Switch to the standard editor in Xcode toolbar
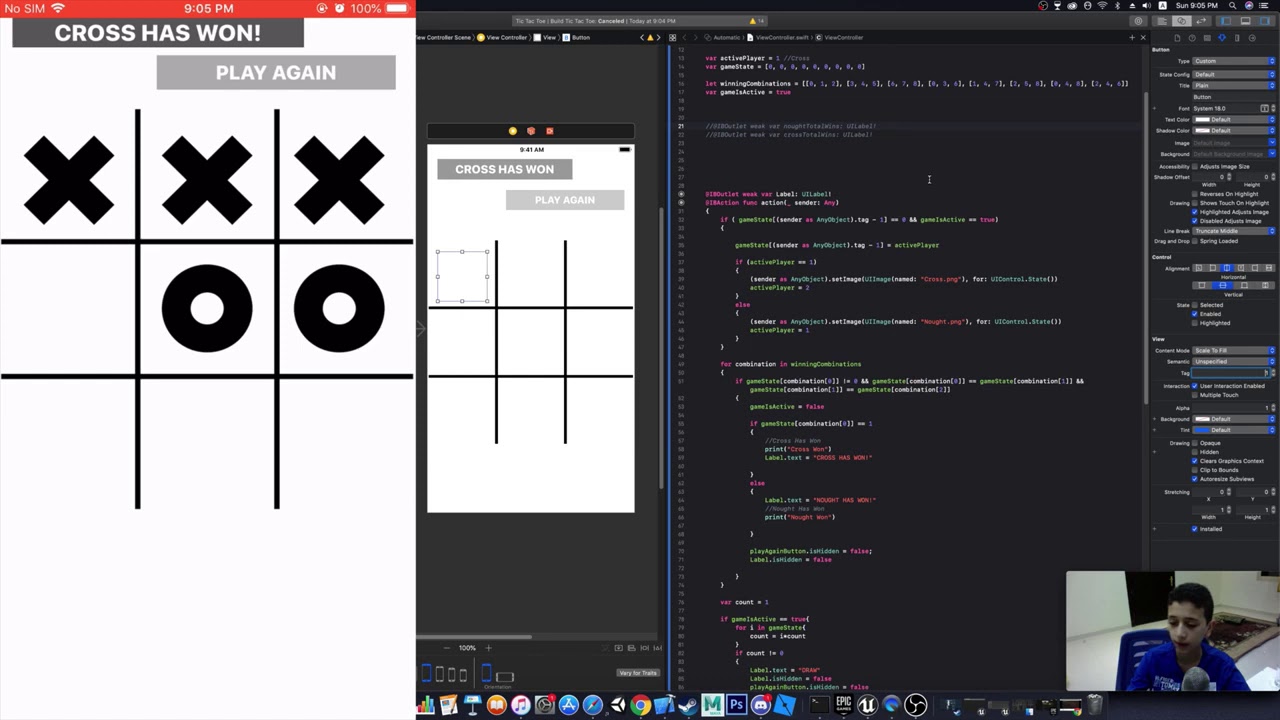Screen dimensions: 1280x720 coord(1162,21)
